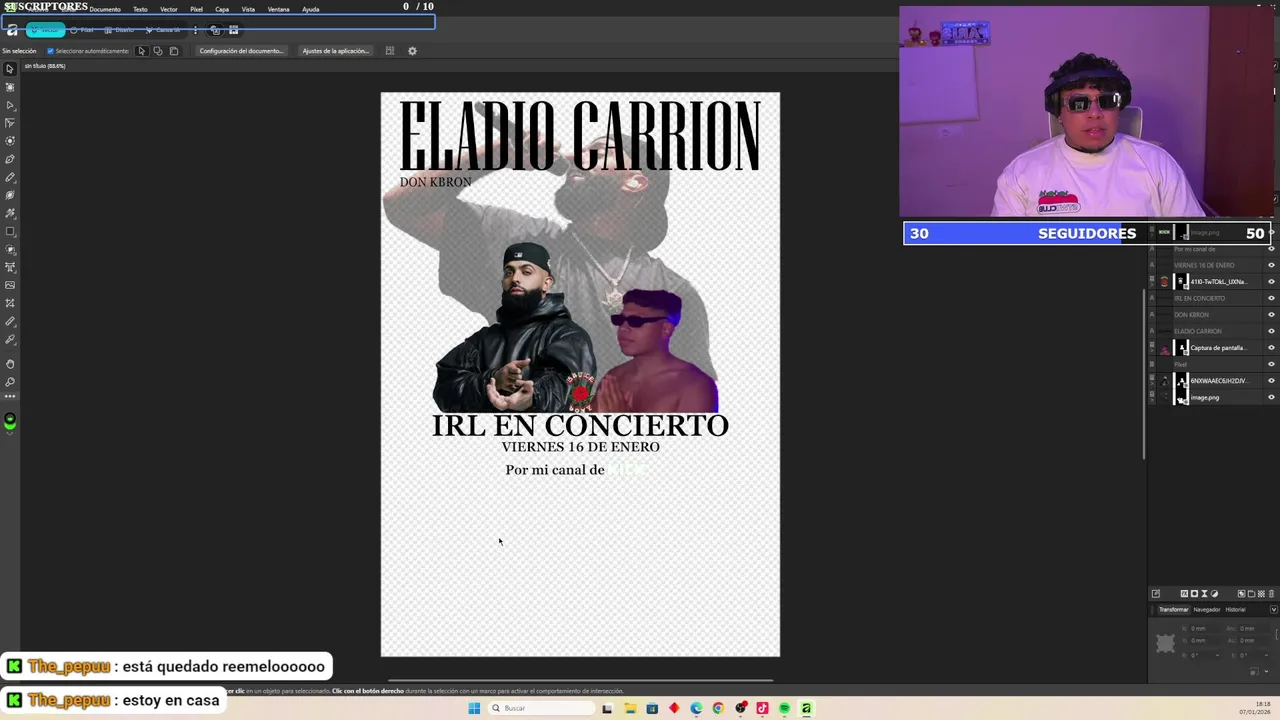Click the layer effects fx icon
1280x720 pixels.
tap(1184, 594)
